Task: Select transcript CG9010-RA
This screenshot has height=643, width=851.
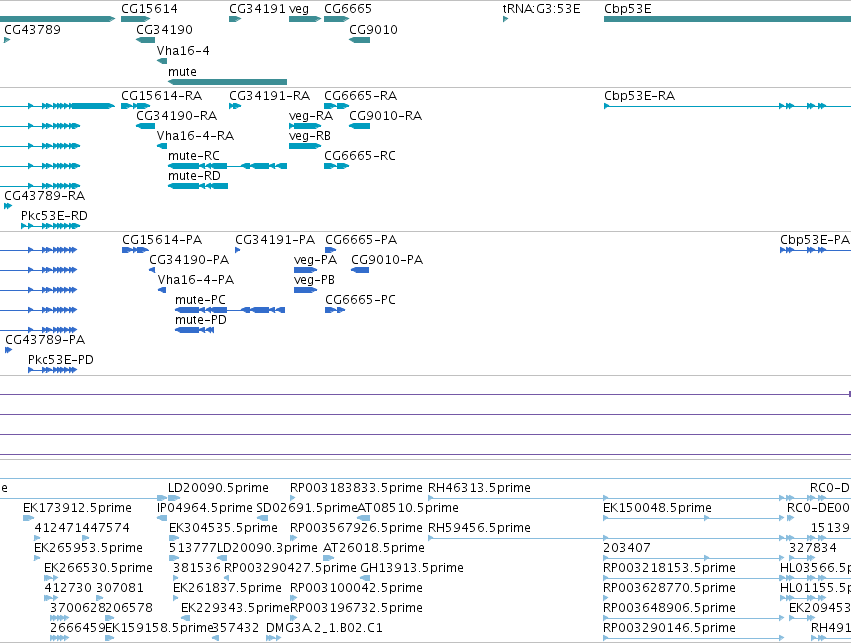Action: 385,116
